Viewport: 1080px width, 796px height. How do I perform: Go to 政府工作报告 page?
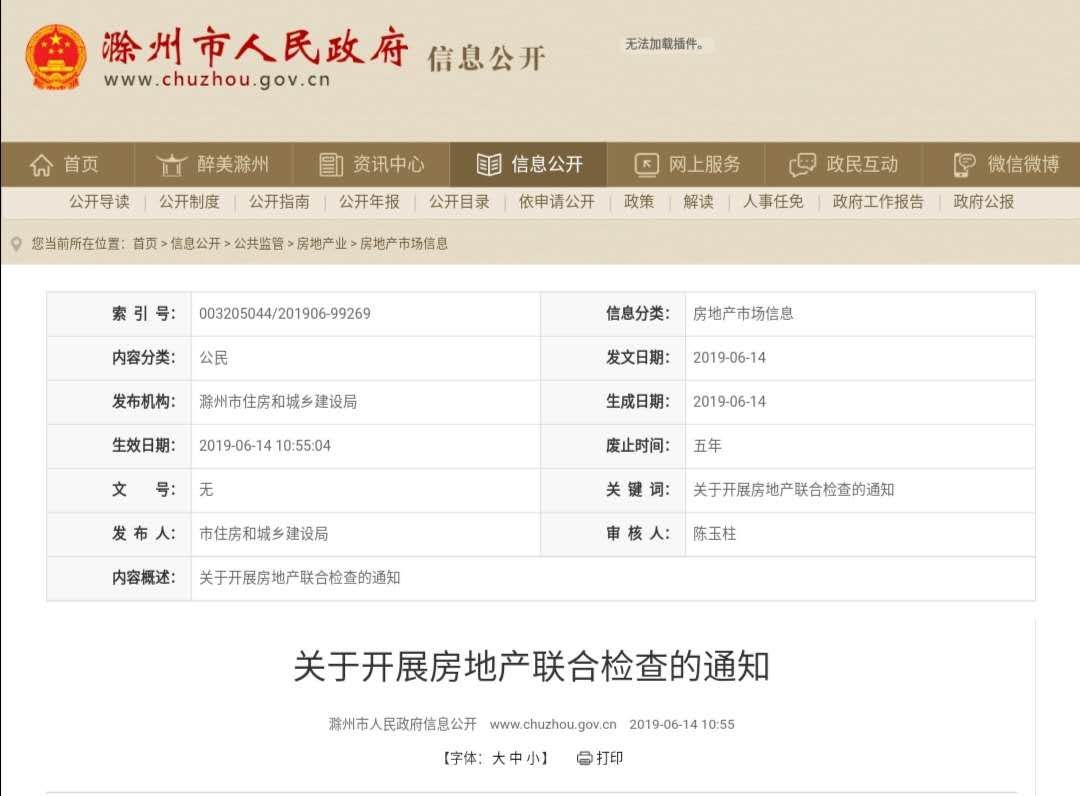tap(878, 202)
